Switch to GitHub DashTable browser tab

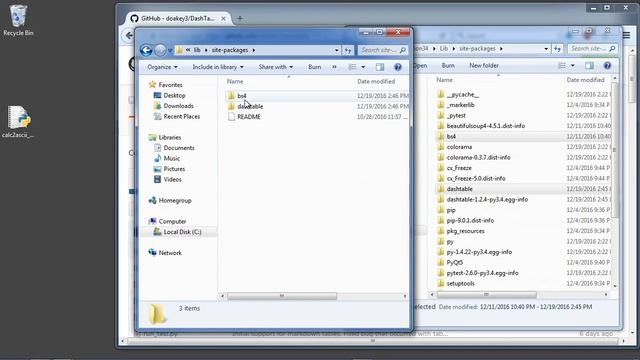point(178,18)
